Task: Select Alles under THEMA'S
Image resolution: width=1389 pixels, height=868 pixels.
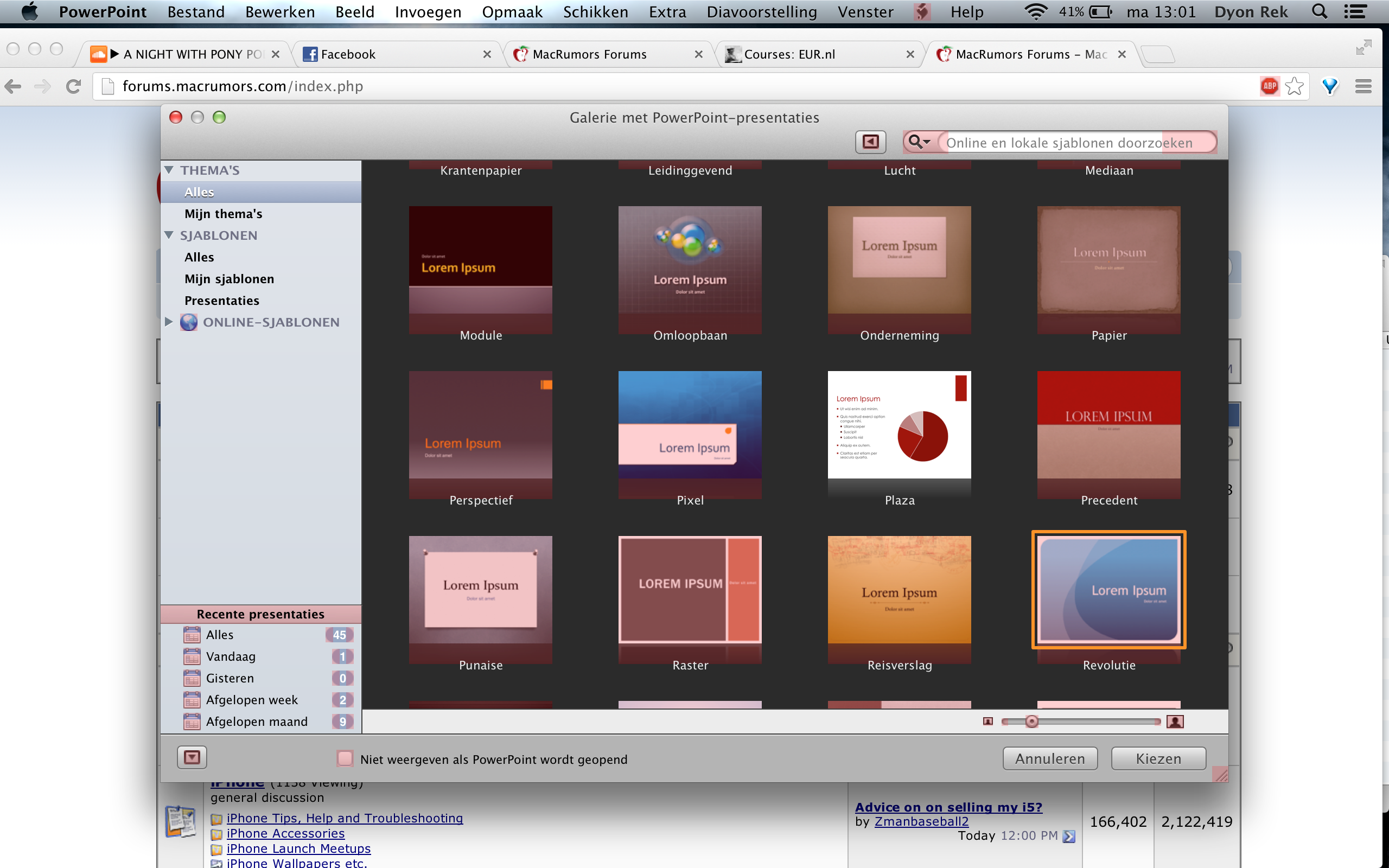Action: coord(261,192)
